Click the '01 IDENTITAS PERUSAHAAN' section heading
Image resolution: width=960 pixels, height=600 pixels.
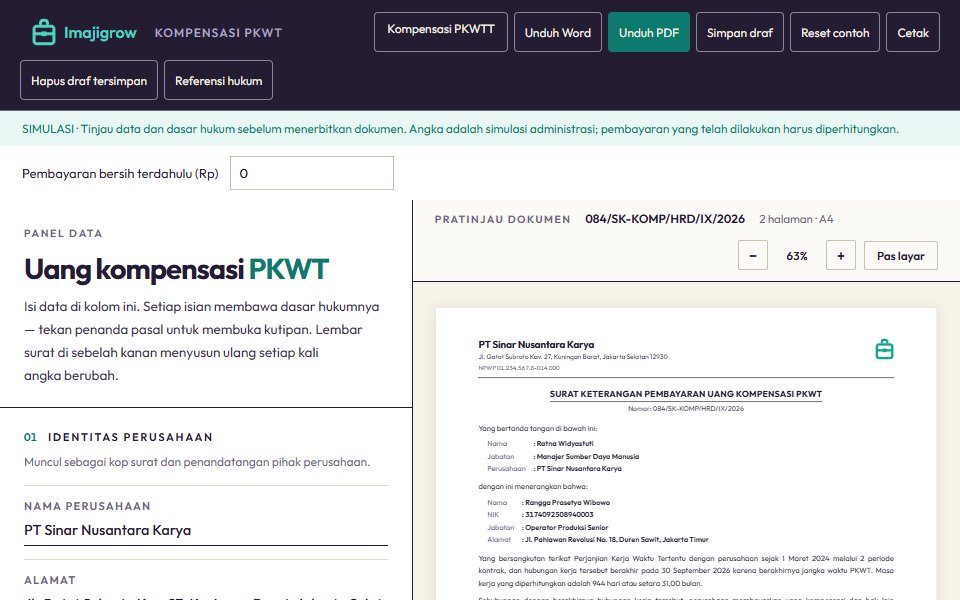[118, 437]
